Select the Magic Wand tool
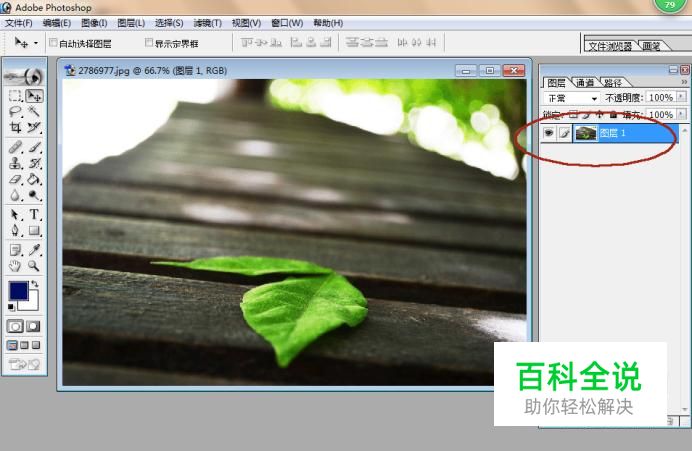 click(34, 111)
